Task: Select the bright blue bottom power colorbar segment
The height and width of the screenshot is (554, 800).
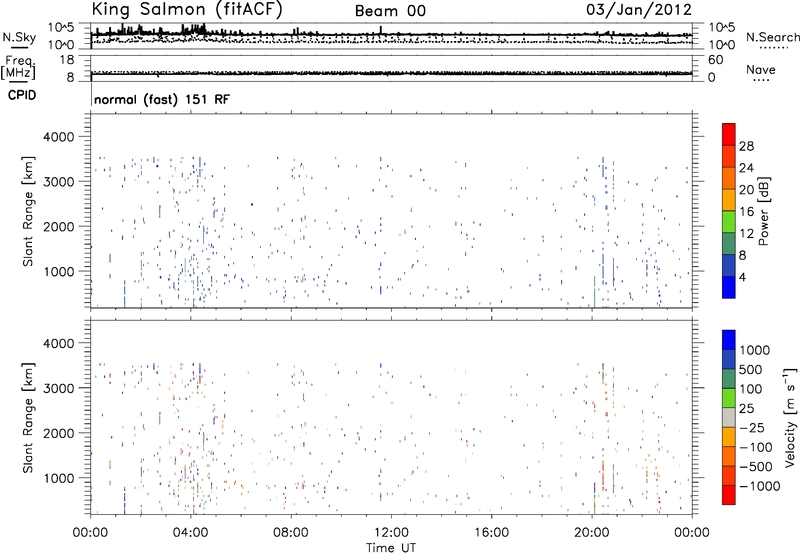Action: [729, 287]
